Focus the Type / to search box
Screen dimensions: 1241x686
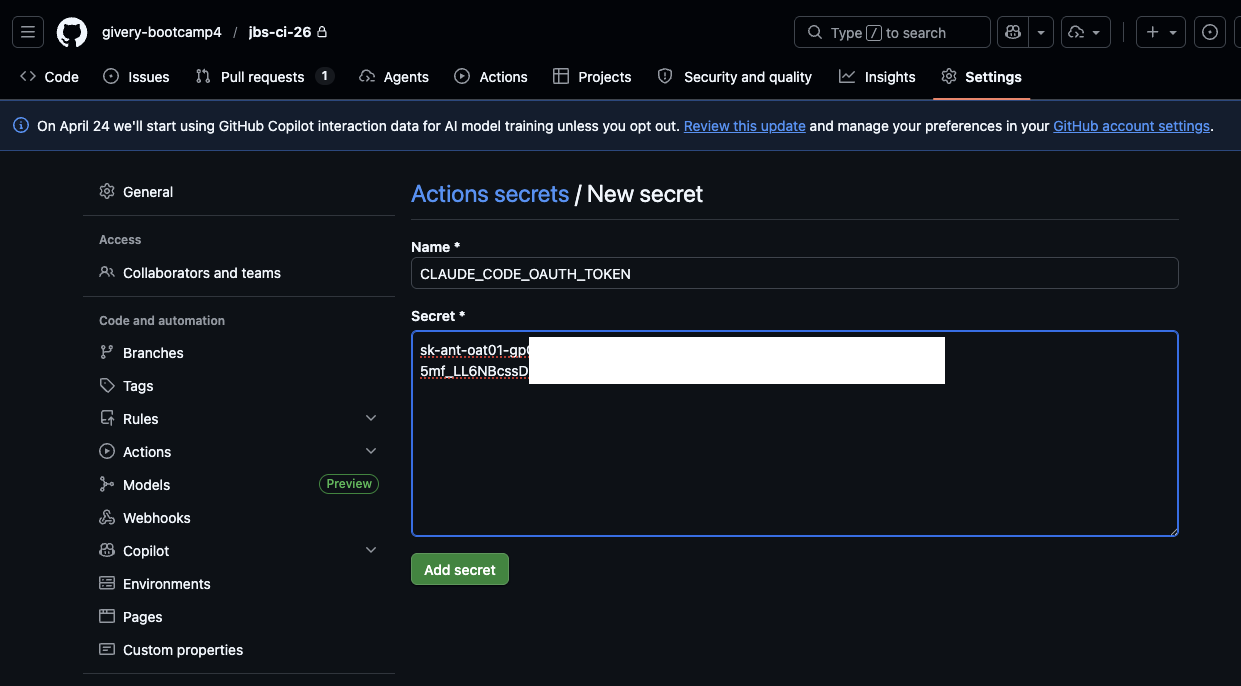892,32
